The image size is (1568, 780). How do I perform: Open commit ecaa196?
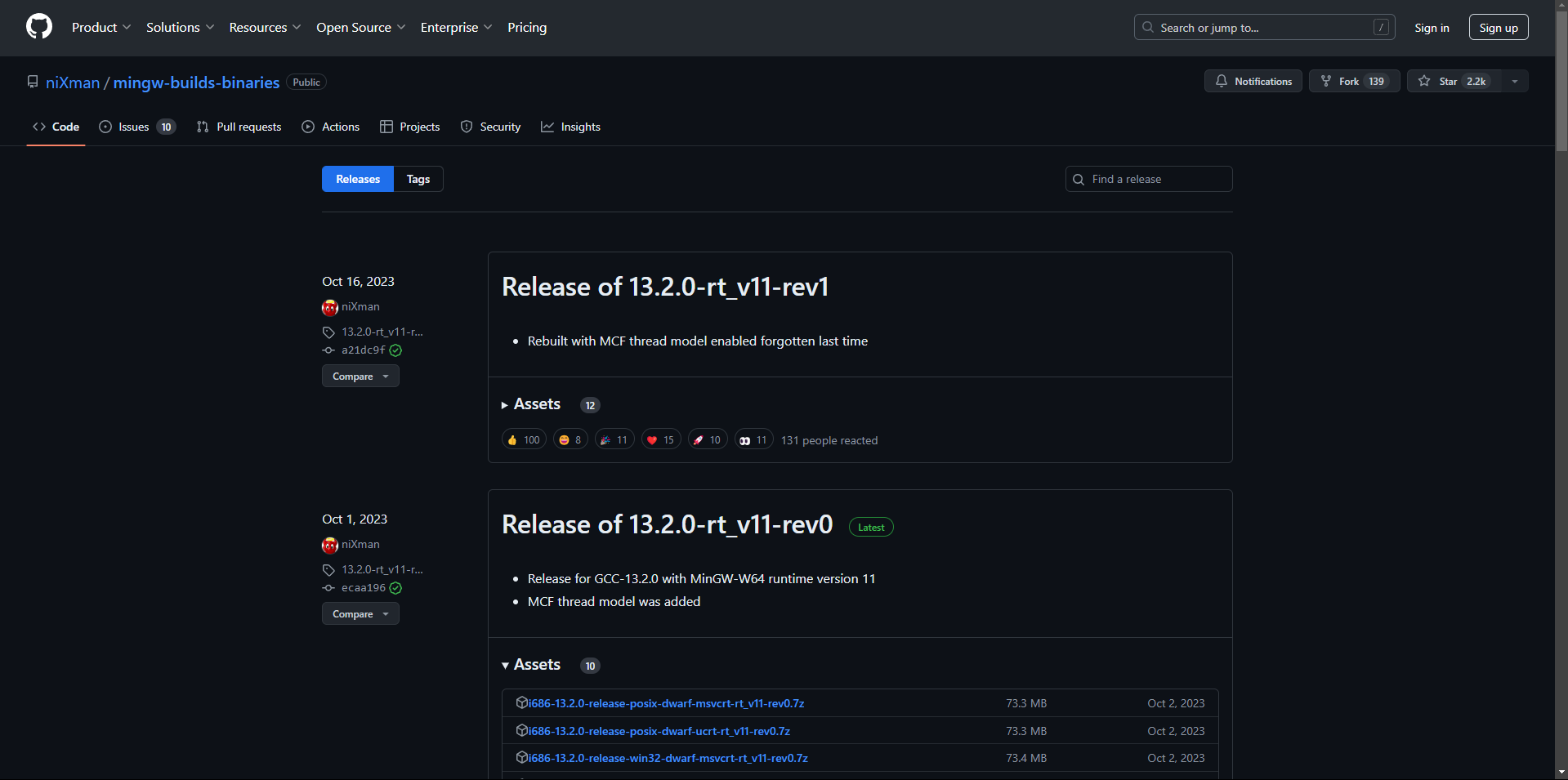(x=363, y=587)
